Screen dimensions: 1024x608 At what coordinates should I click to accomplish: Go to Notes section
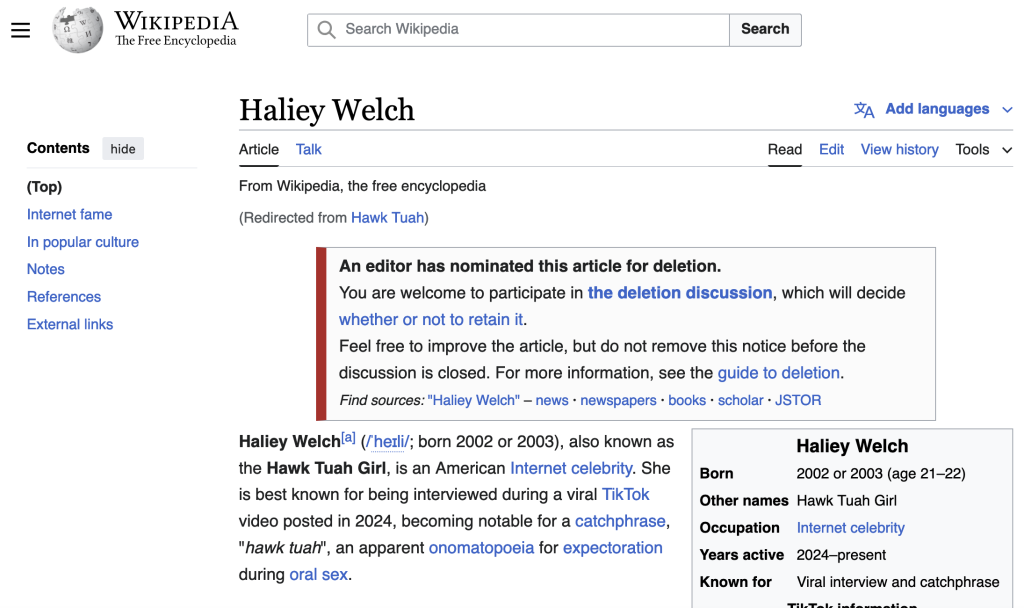[46, 269]
